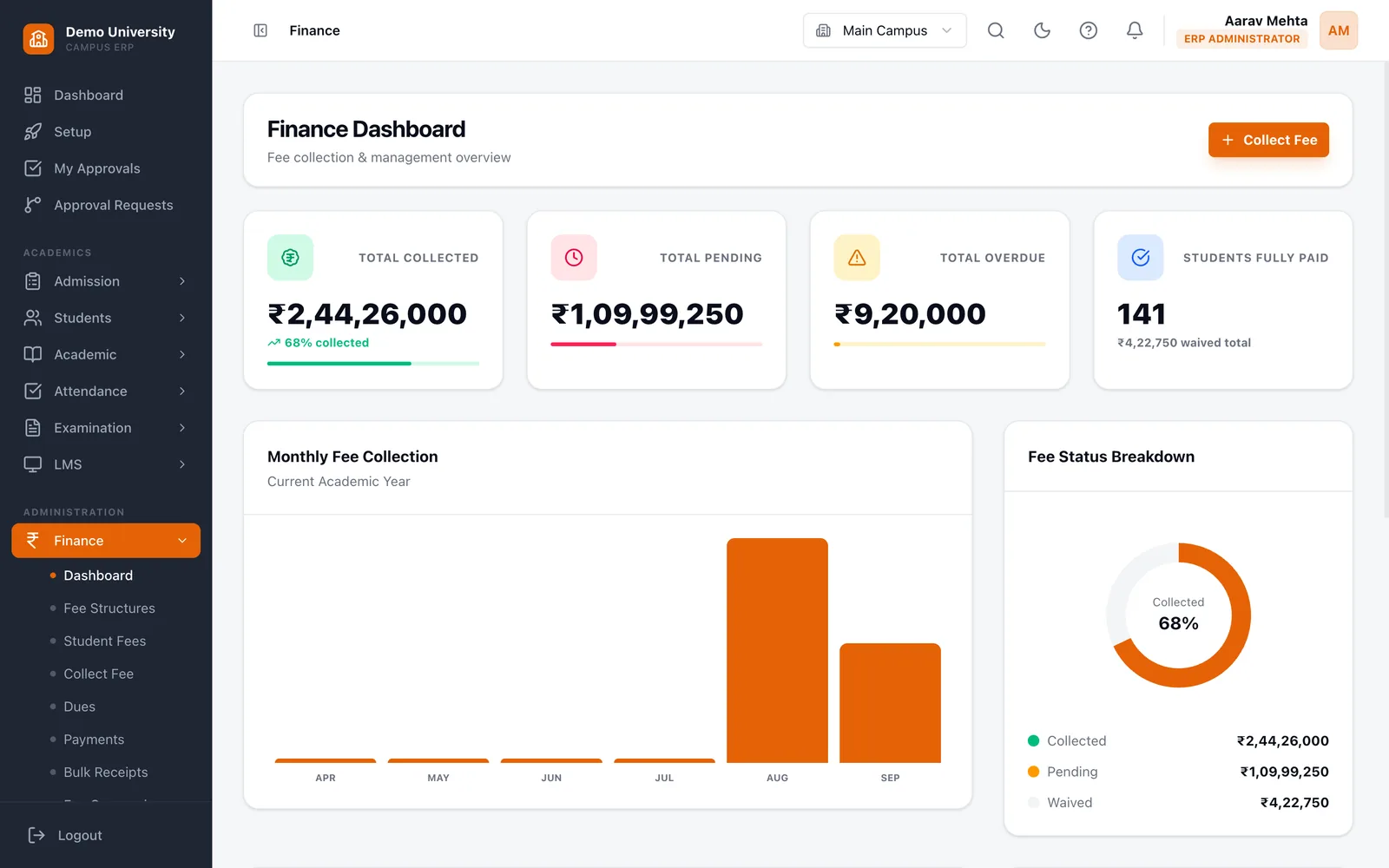Expand the Students menu chevron
1389x868 pixels.
(x=182, y=318)
